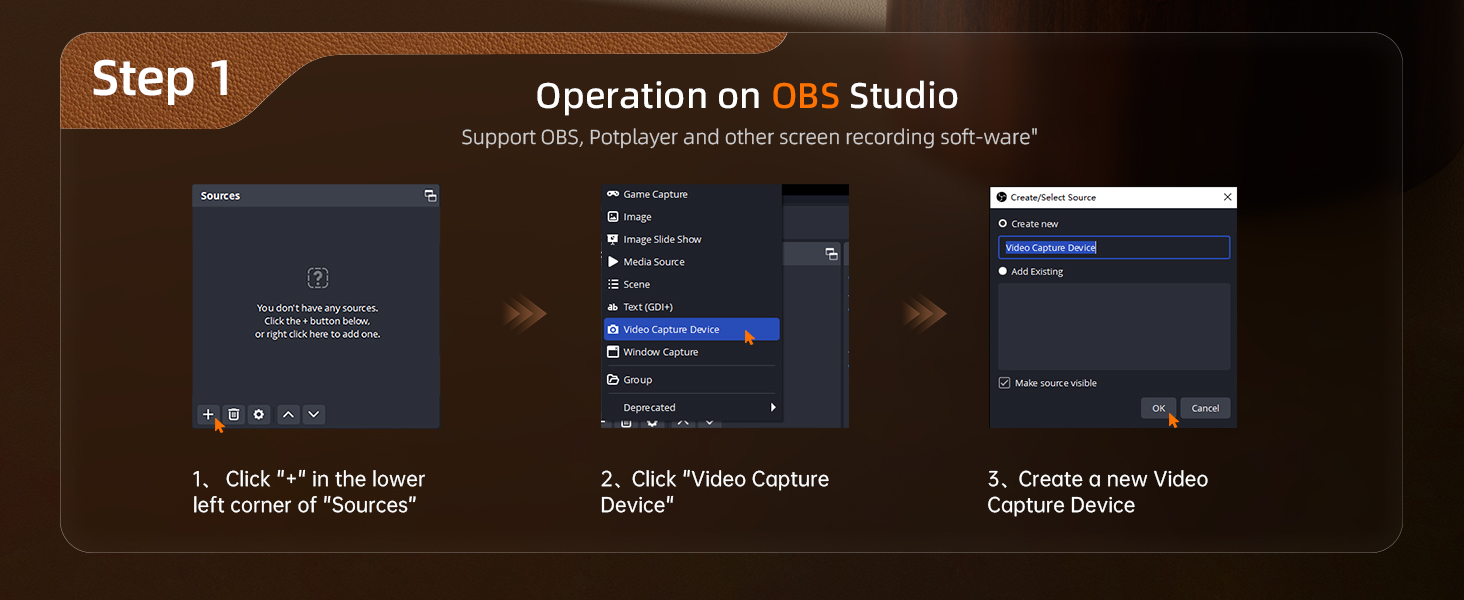
Task: Click the Game Capture controller icon
Action: [613, 194]
